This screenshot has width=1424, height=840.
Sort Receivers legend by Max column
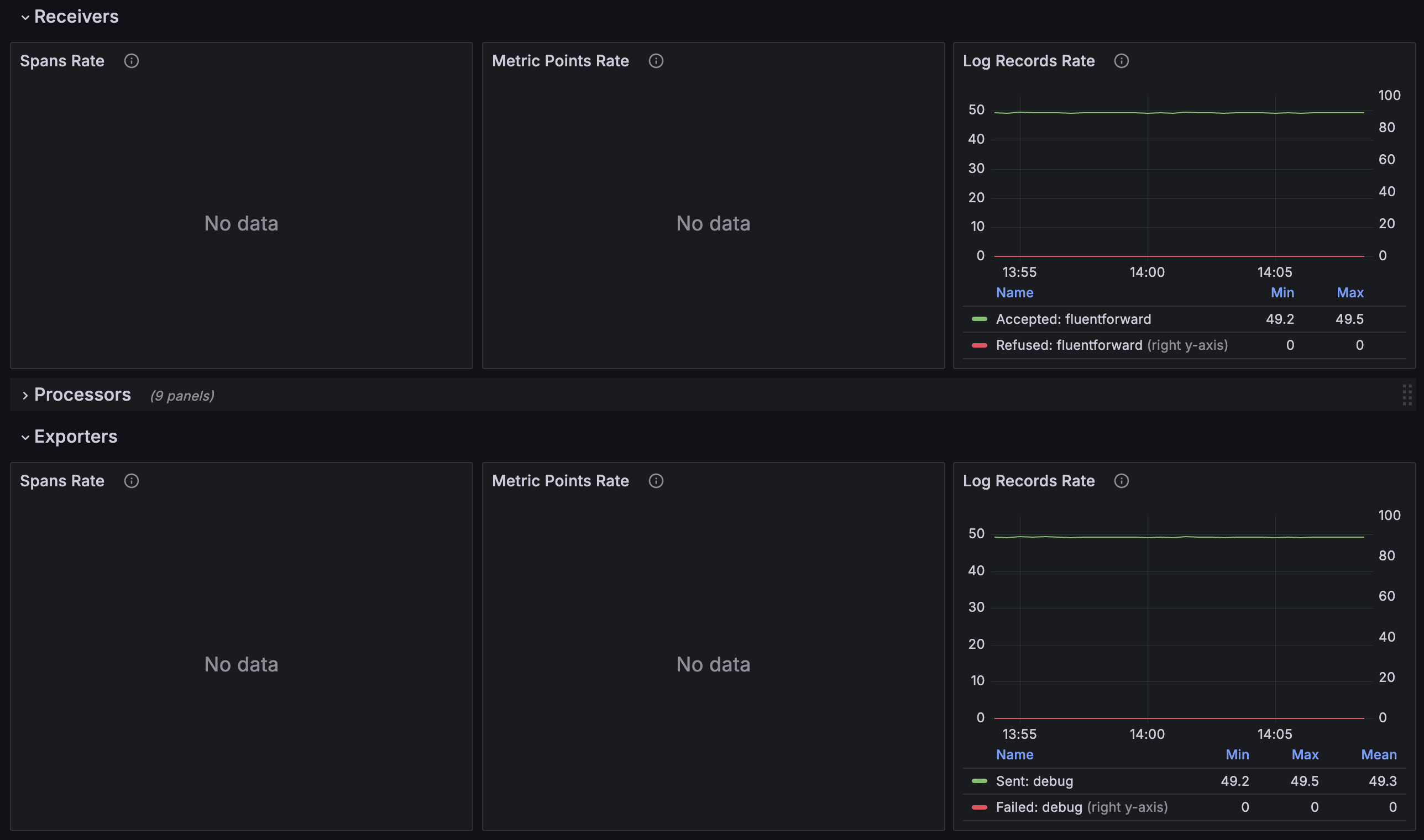tap(1349, 293)
